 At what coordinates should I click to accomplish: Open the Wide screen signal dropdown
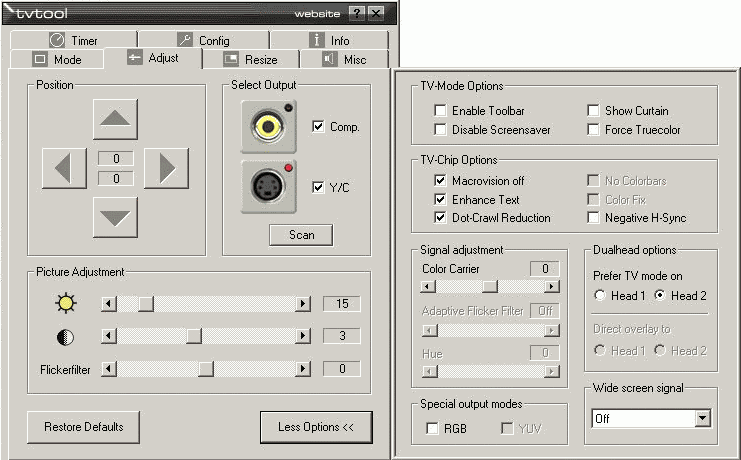click(x=702, y=418)
